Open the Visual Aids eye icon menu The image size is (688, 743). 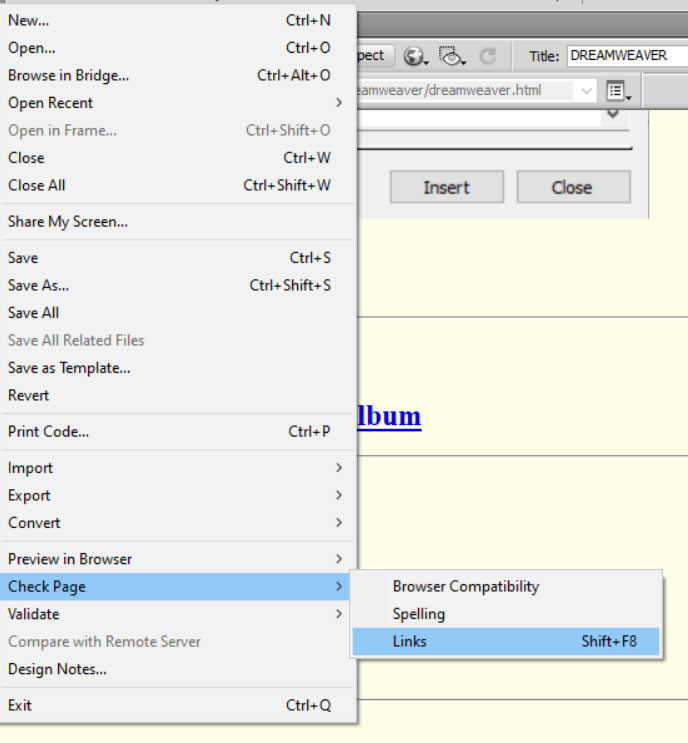452,56
